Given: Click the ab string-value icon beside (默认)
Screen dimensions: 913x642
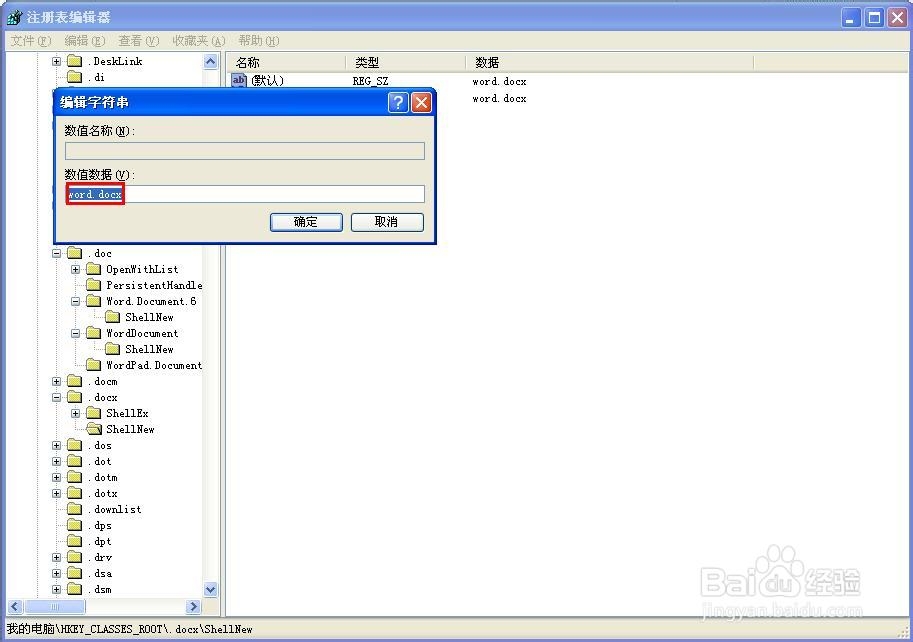Looking at the screenshot, I should point(238,81).
